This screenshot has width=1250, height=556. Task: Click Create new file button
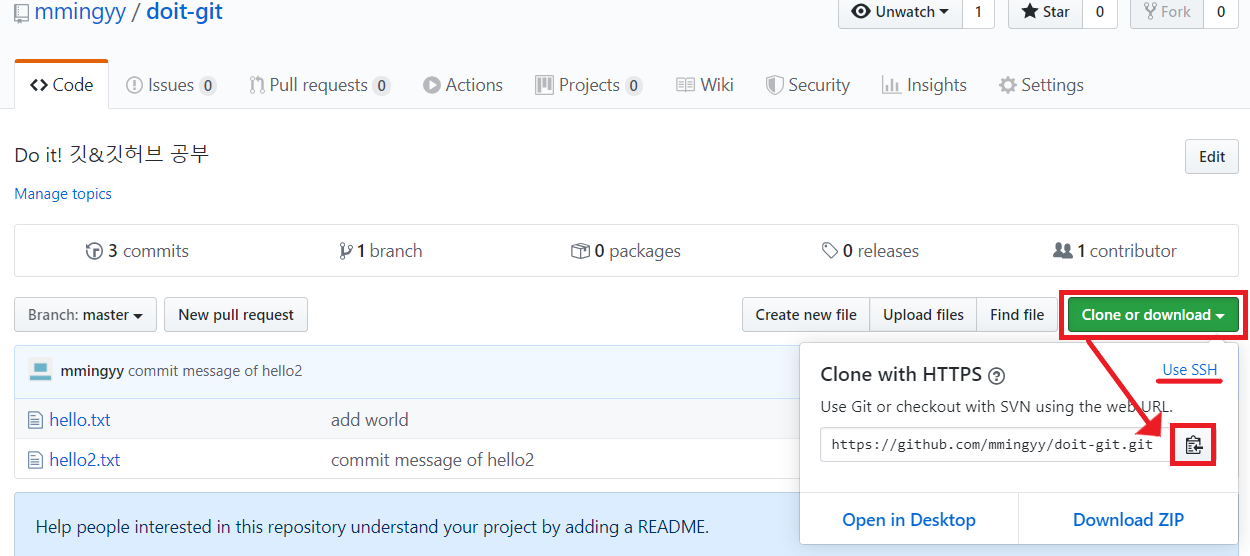[x=806, y=314]
